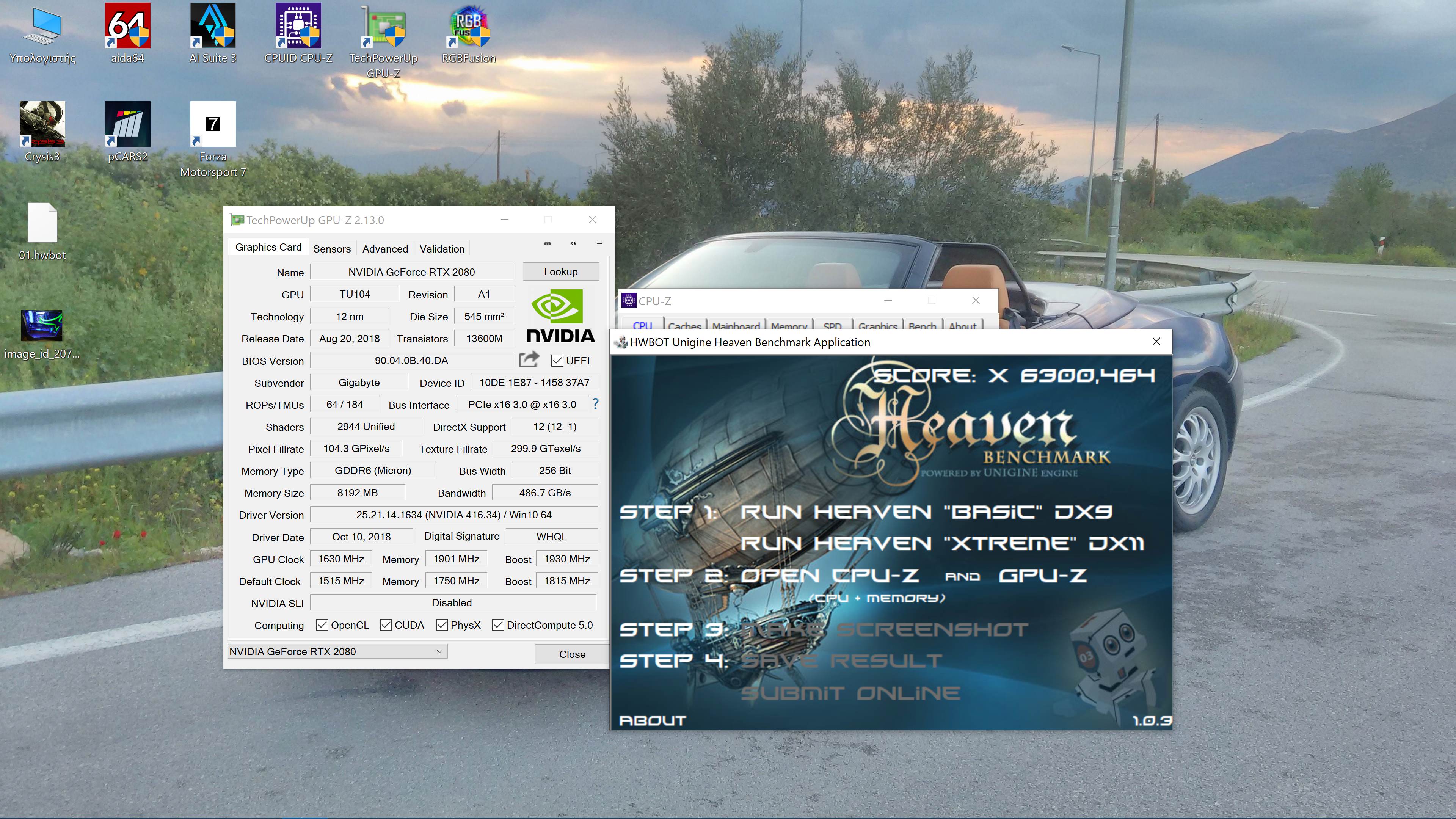Select the SPD tab in CPU-Z
The image size is (1456, 819).
tap(833, 325)
